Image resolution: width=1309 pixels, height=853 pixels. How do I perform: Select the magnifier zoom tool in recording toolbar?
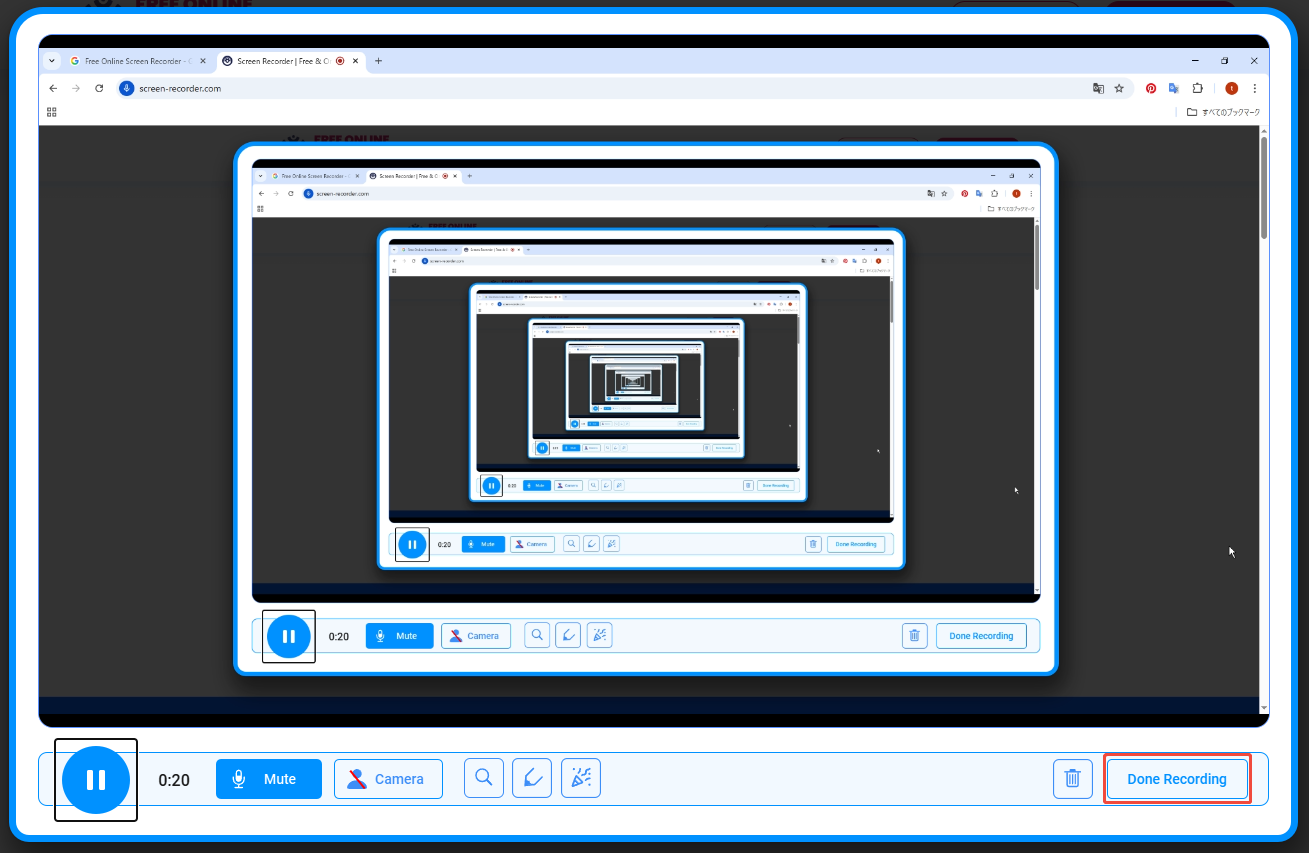point(484,778)
